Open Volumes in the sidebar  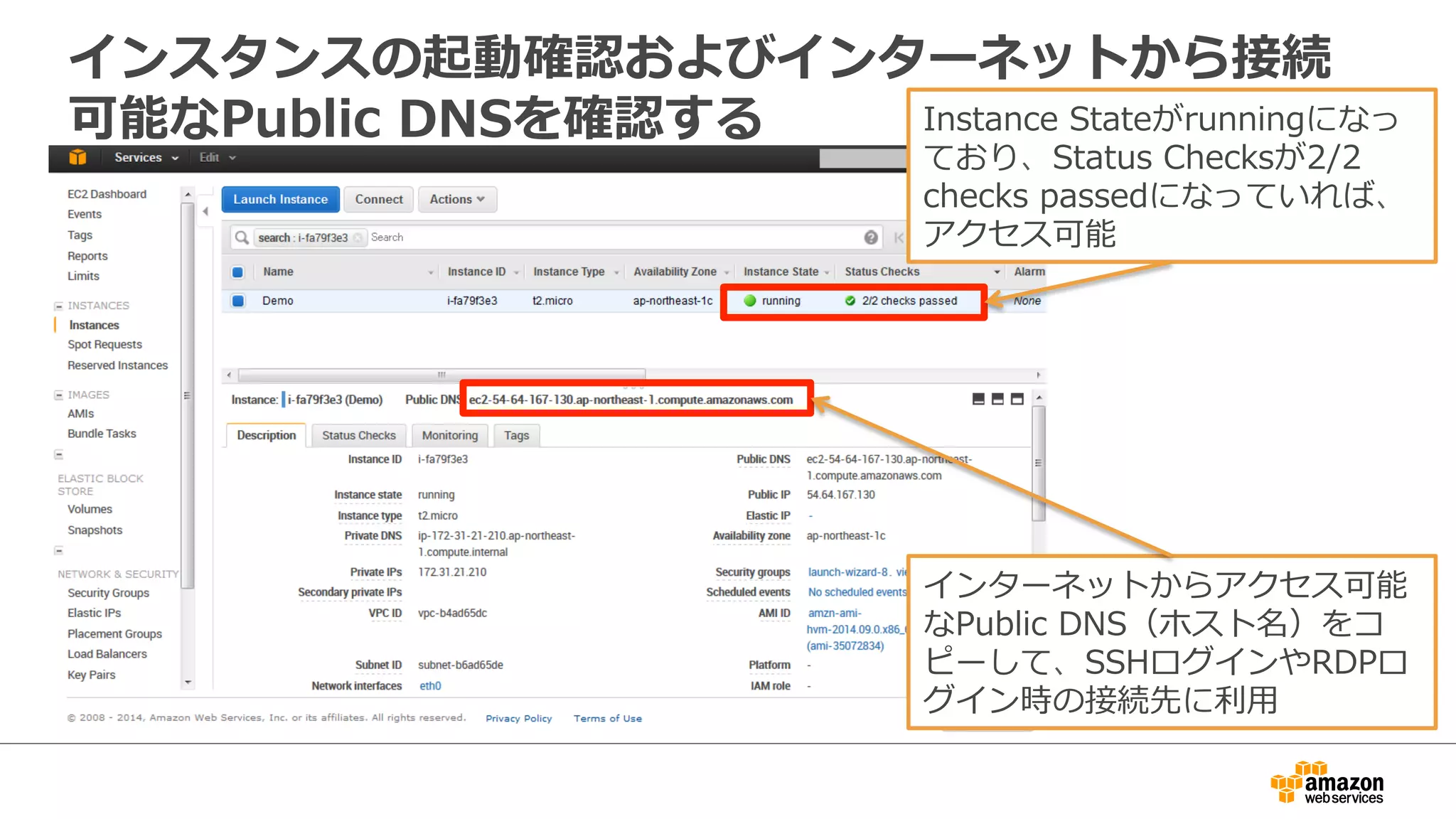point(90,509)
